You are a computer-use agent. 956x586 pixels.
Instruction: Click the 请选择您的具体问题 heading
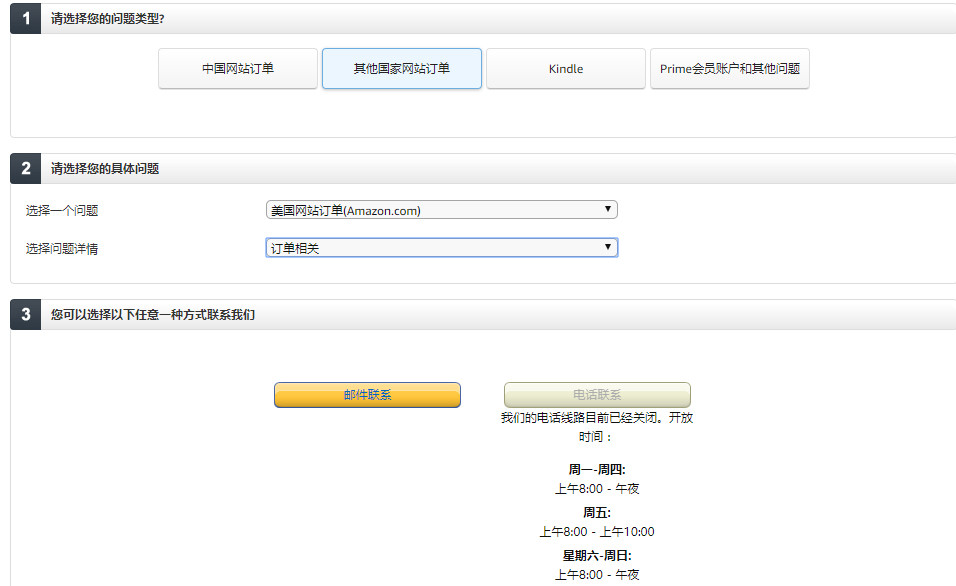click(x=105, y=168)
